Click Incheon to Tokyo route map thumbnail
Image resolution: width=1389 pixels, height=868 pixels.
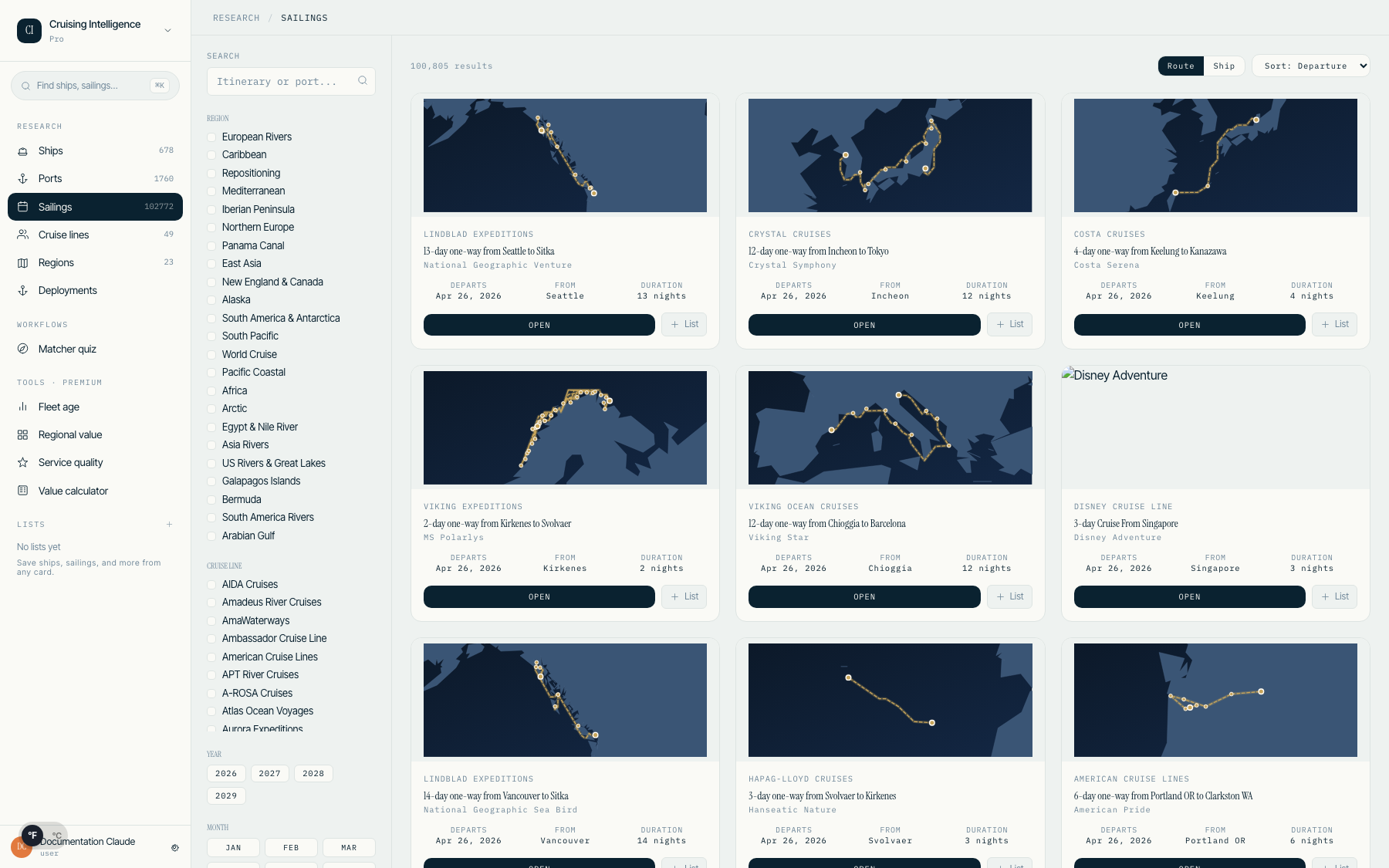pos(890,155)
